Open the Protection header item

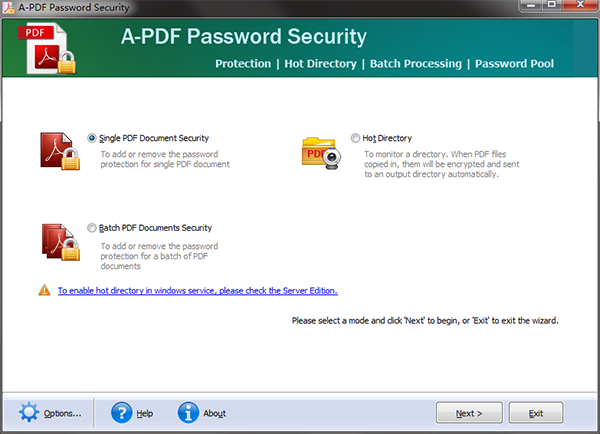(x=243, y=64)
